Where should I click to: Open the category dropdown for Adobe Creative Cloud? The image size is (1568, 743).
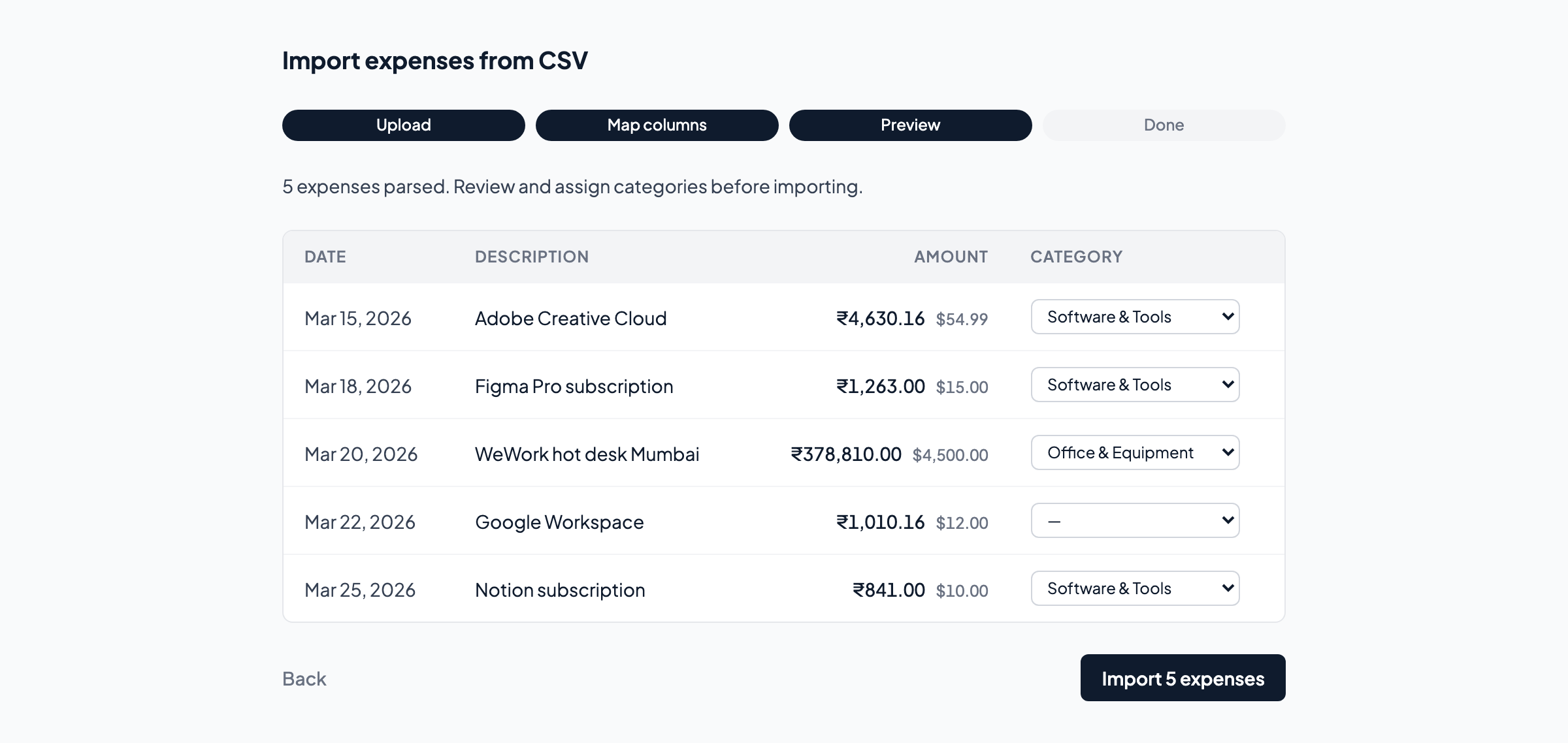[x=1135, y=317]
